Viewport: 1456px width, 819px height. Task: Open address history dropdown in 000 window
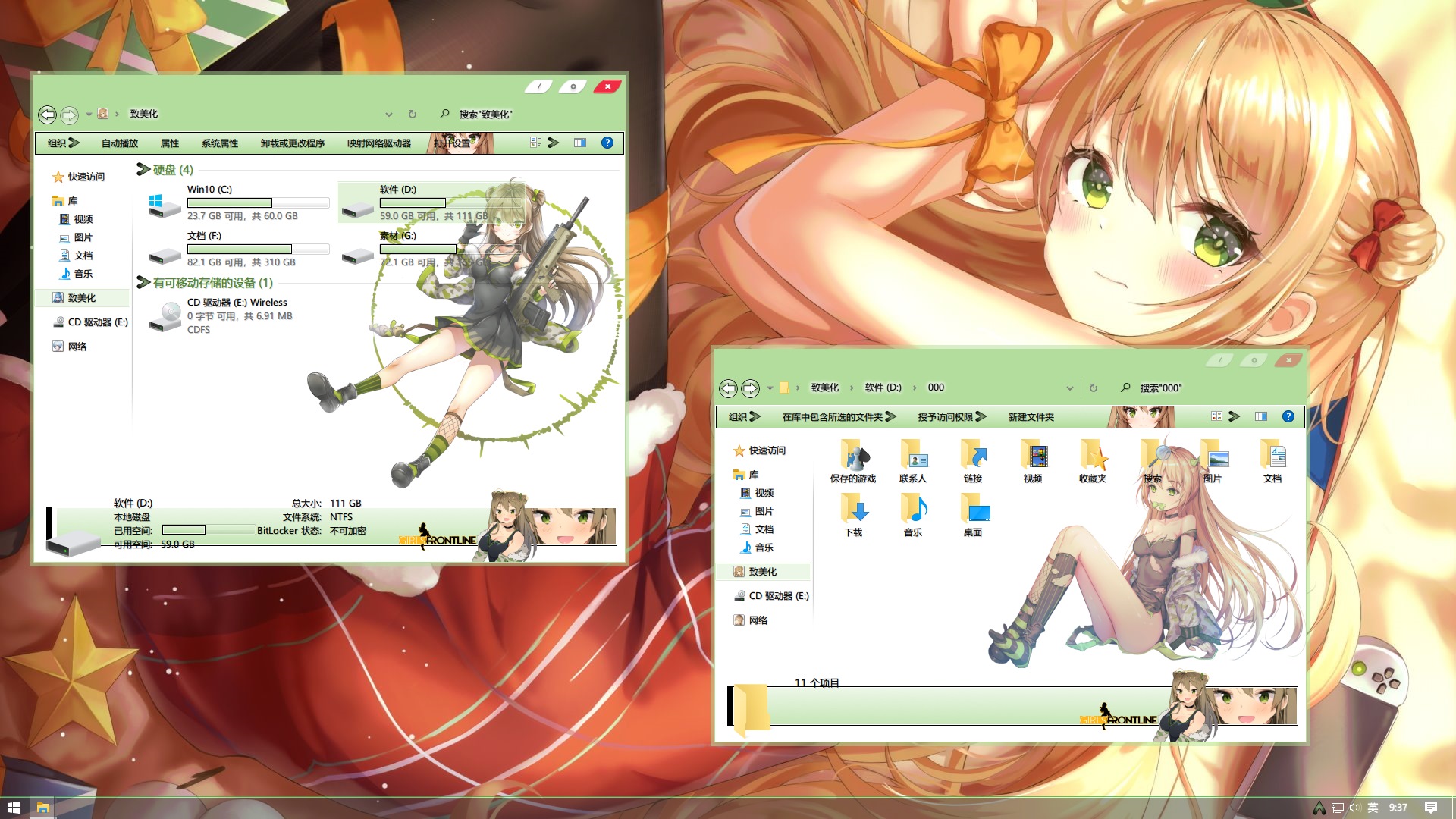click(1070, 388)
